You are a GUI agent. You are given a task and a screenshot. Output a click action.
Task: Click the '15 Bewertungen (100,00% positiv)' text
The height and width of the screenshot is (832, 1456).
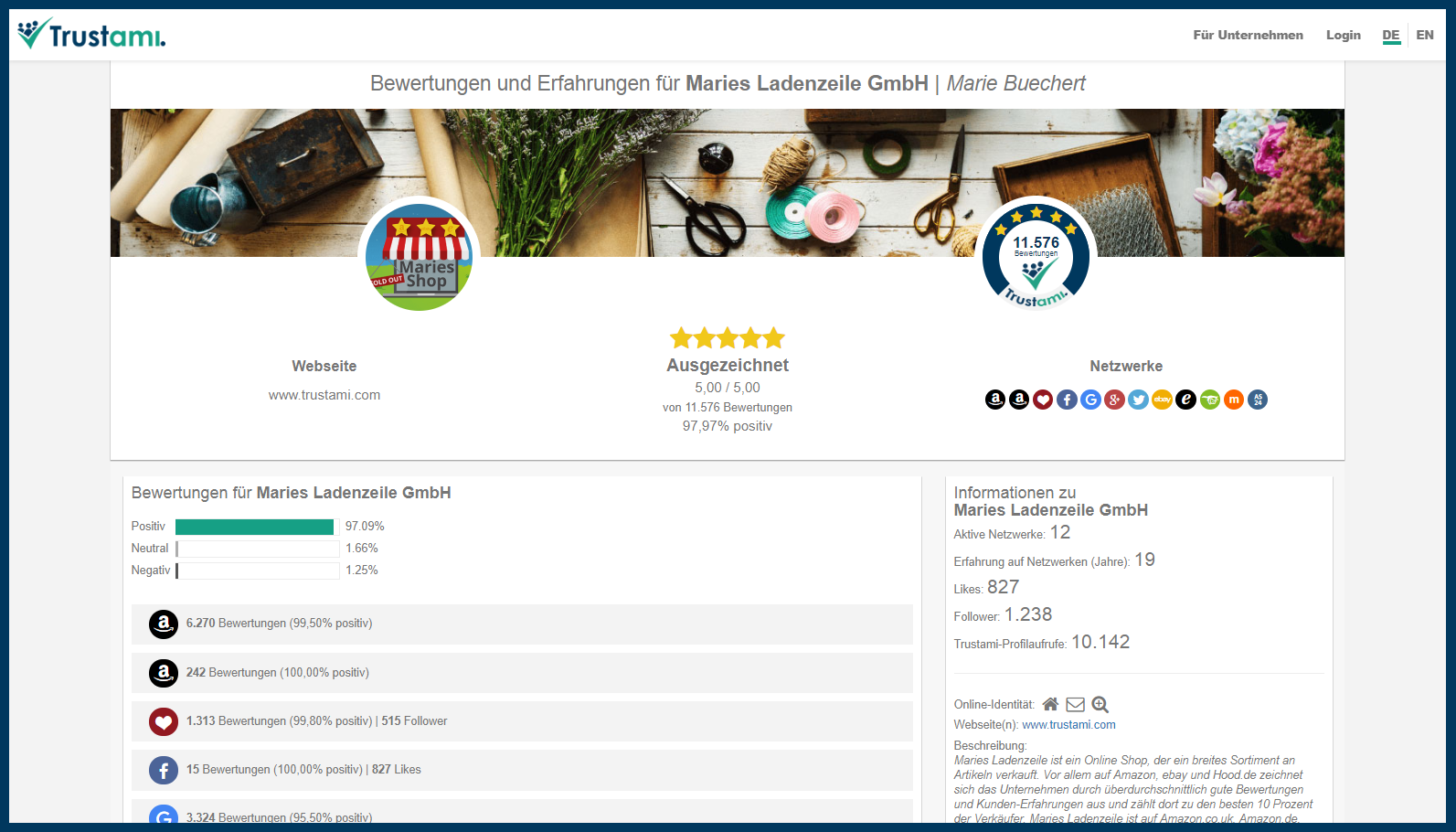click(x=274, y=770)
